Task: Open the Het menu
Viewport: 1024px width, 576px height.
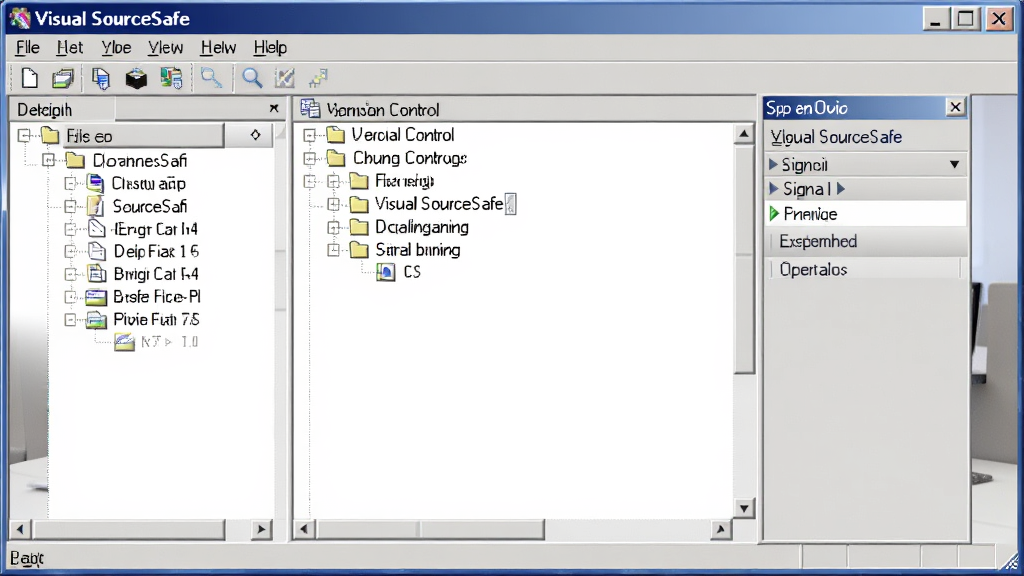Action: pos(69,48)
